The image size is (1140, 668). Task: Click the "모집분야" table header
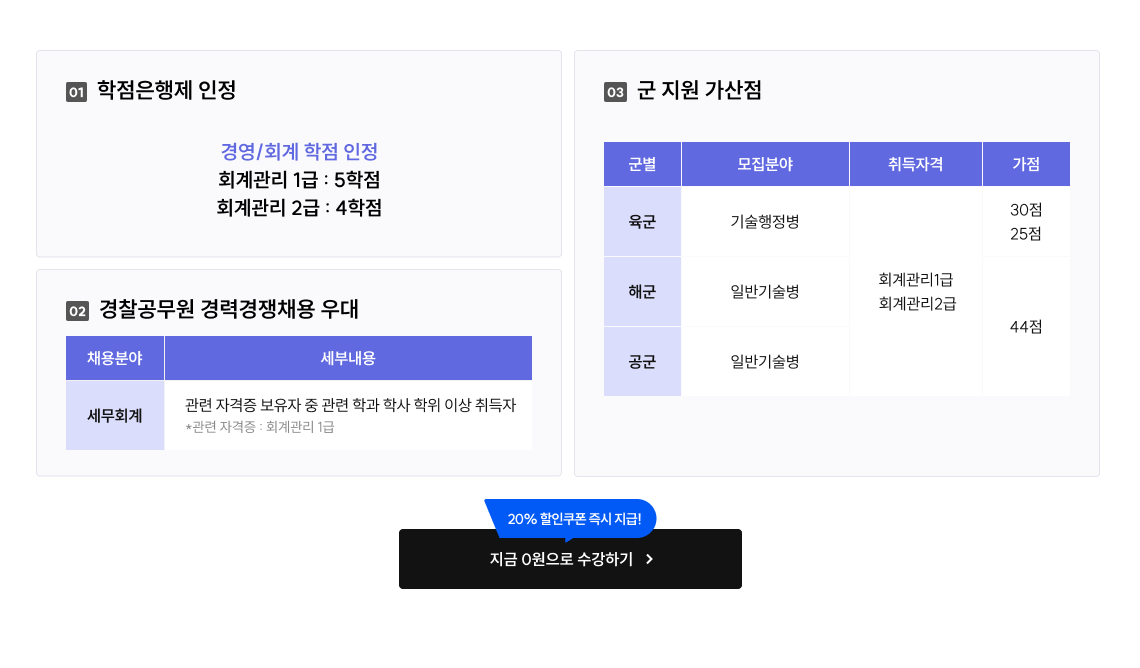[x=765, y=163]
